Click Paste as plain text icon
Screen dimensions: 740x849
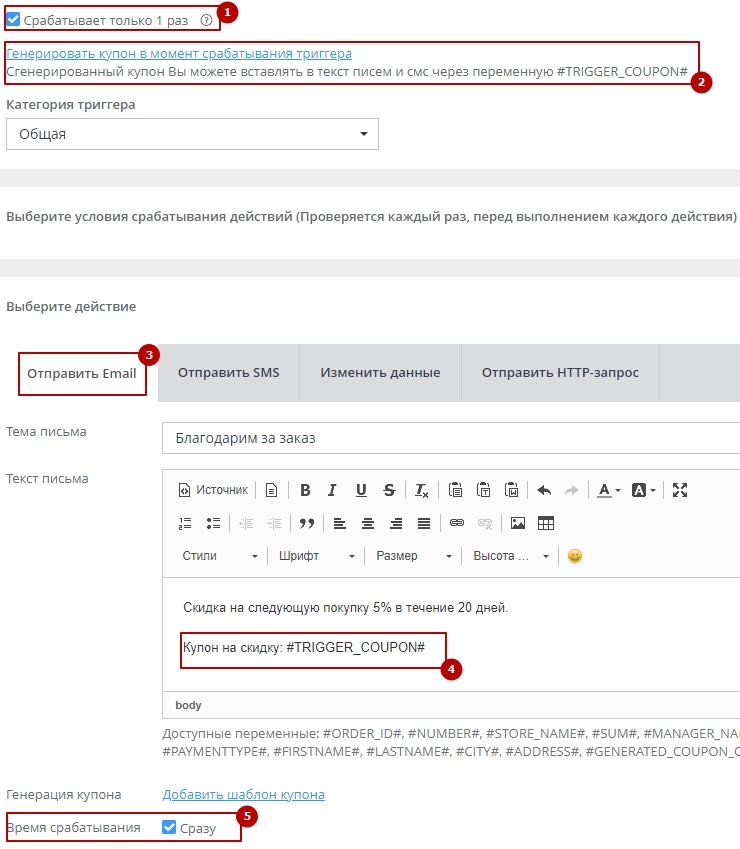(483, 490)
